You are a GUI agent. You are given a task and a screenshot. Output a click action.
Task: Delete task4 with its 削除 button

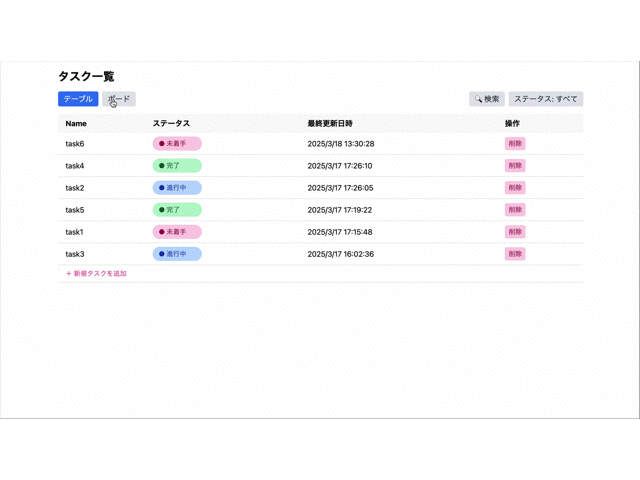[x=515, y=166]
